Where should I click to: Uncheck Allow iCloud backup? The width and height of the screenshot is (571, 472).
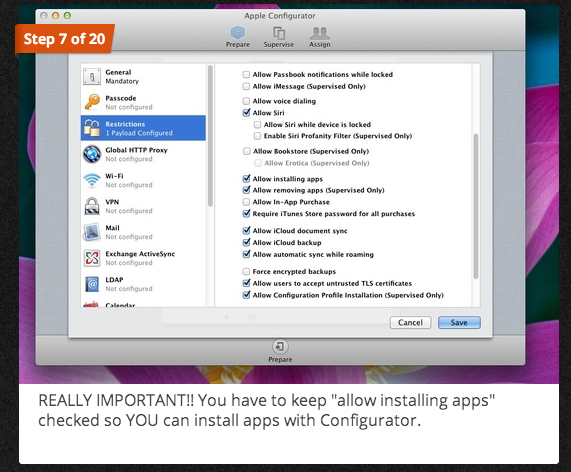pyautogui.click(x=247, y=242)
